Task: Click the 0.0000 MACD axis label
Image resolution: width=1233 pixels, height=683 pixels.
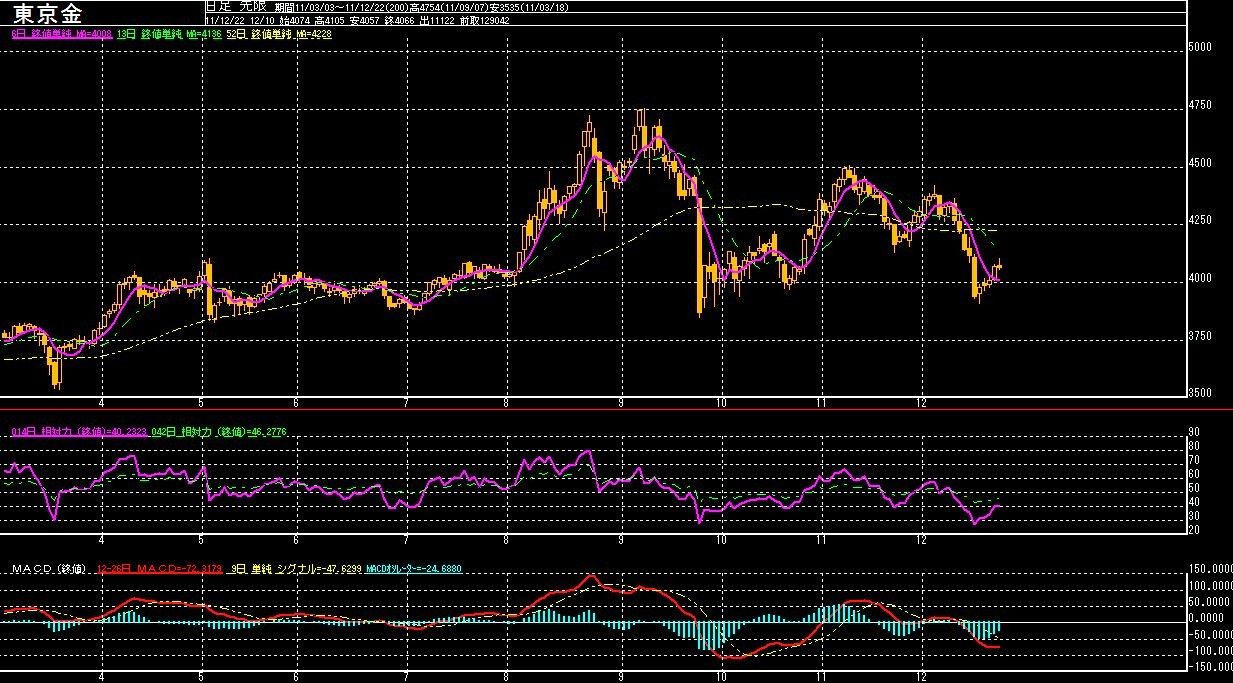Action: point(1206,618)
